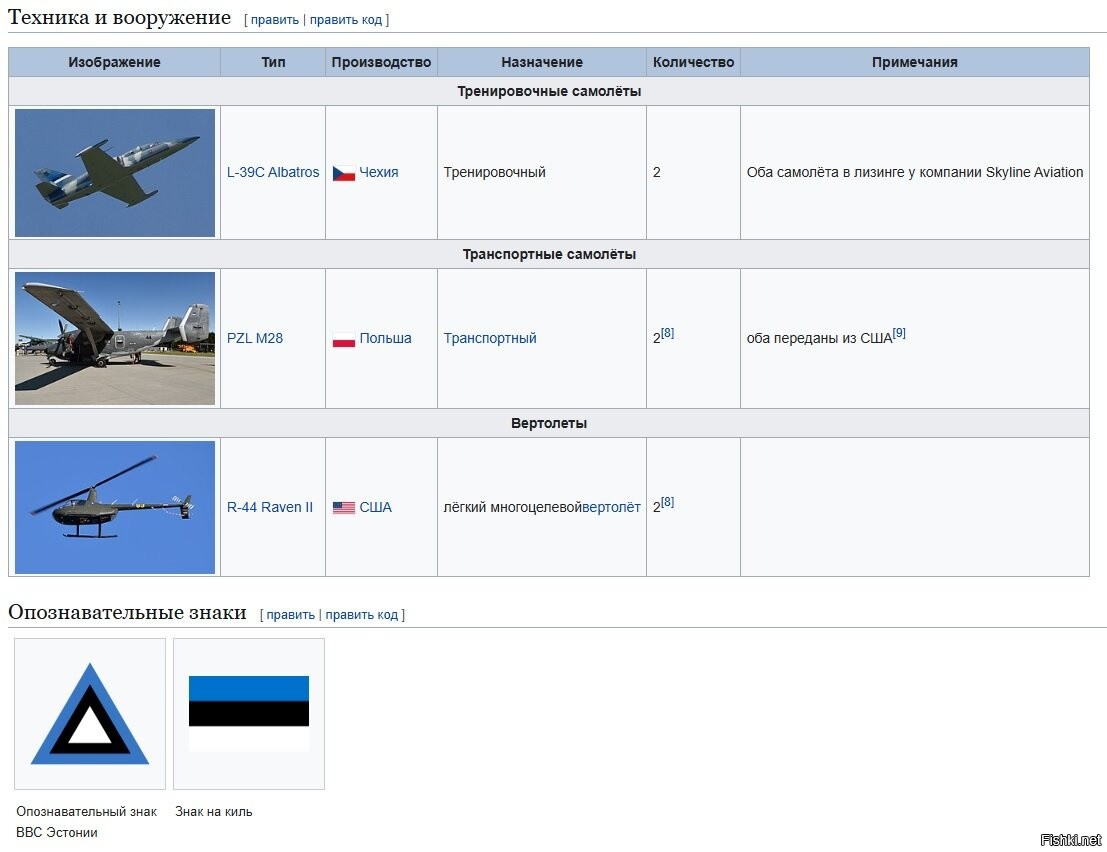Follow the США country link

click(x=376, y=507)
